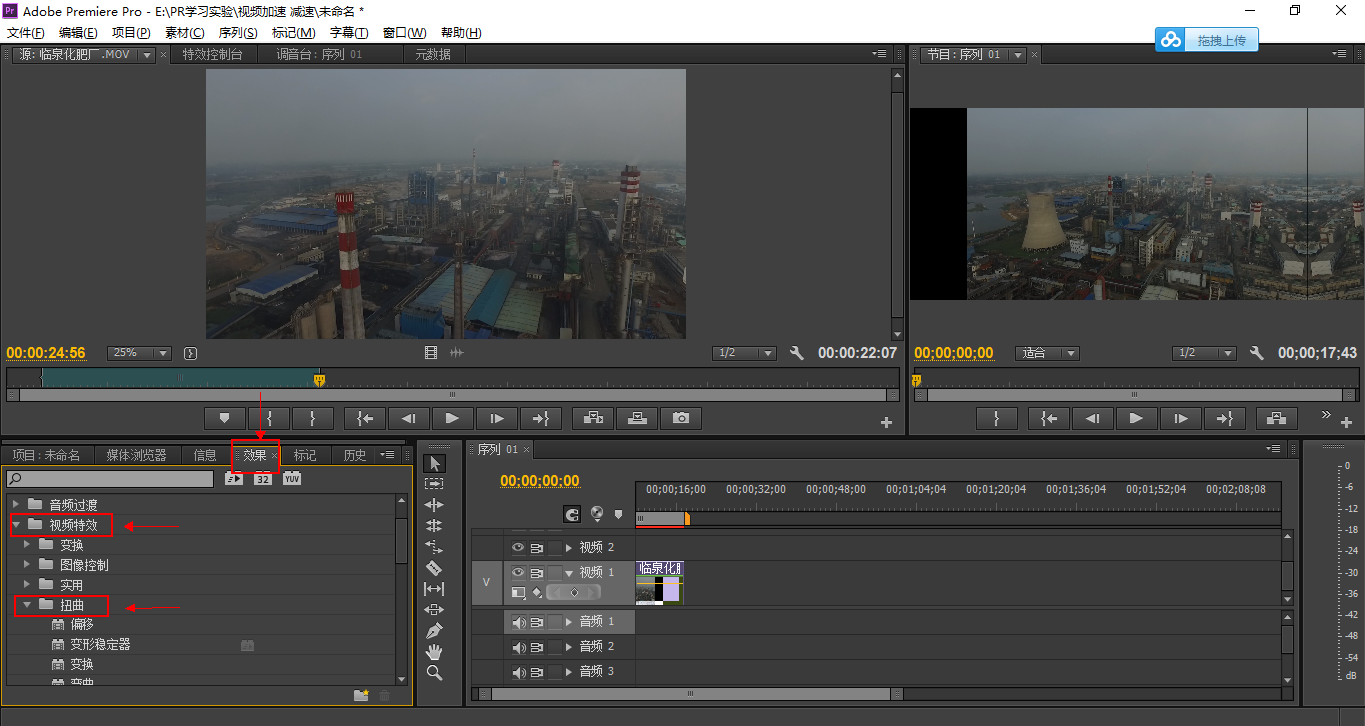Click Add Marker in source monitor
Screen dimensions: 1365x726
click(224, 418)
